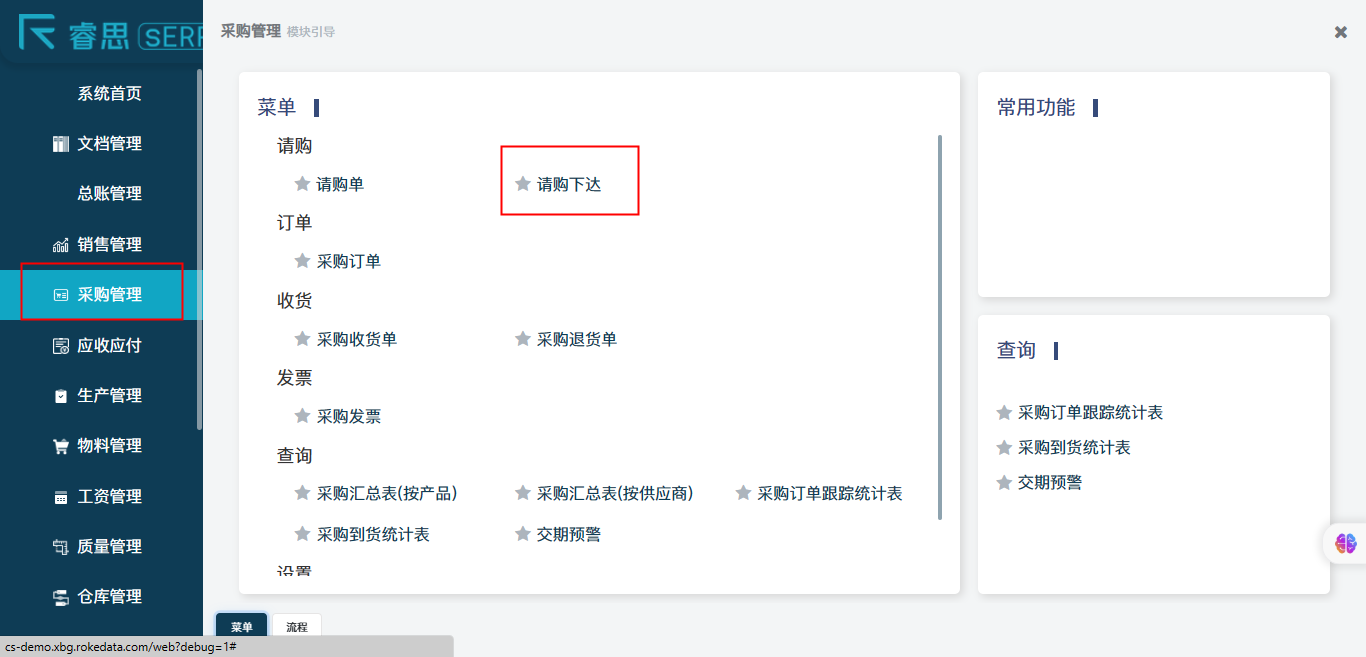Favorite 请购下达 with its star icon
Screen dimensions: 1366x657
[522, 184]
